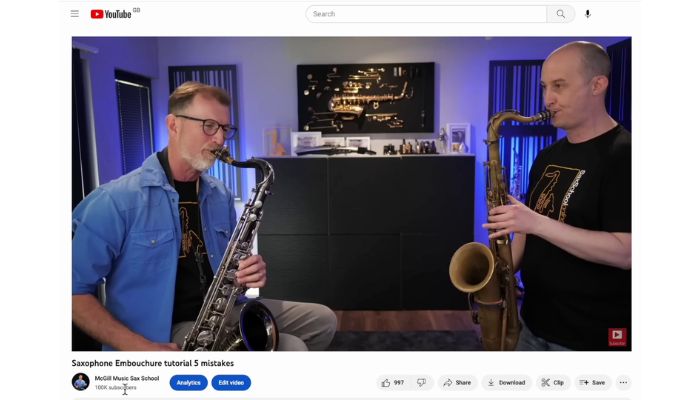Viewport: 700px width, 400px height.
Task: Click the 100K subscribers text
Action: pos(115,387)
